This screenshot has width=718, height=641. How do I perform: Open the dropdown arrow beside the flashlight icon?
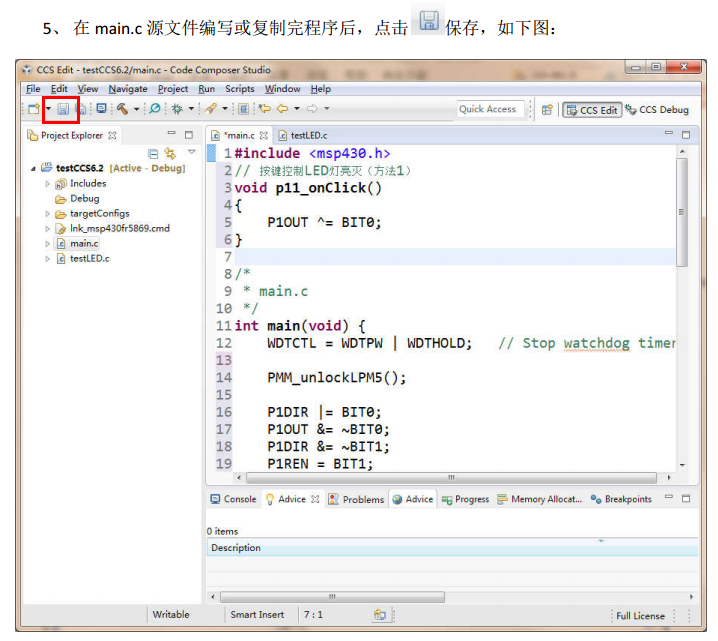[x=225, y=109]
